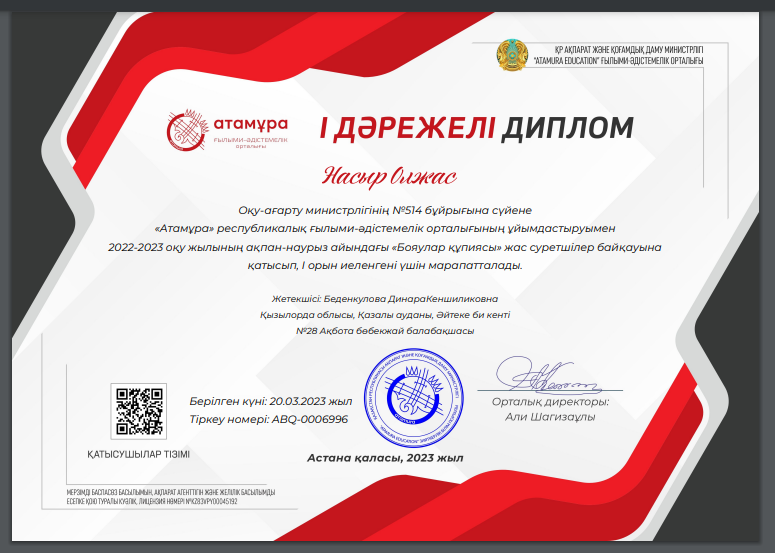775x553 pixels.
Task: Click the QR code
Action: click(139, 410)
